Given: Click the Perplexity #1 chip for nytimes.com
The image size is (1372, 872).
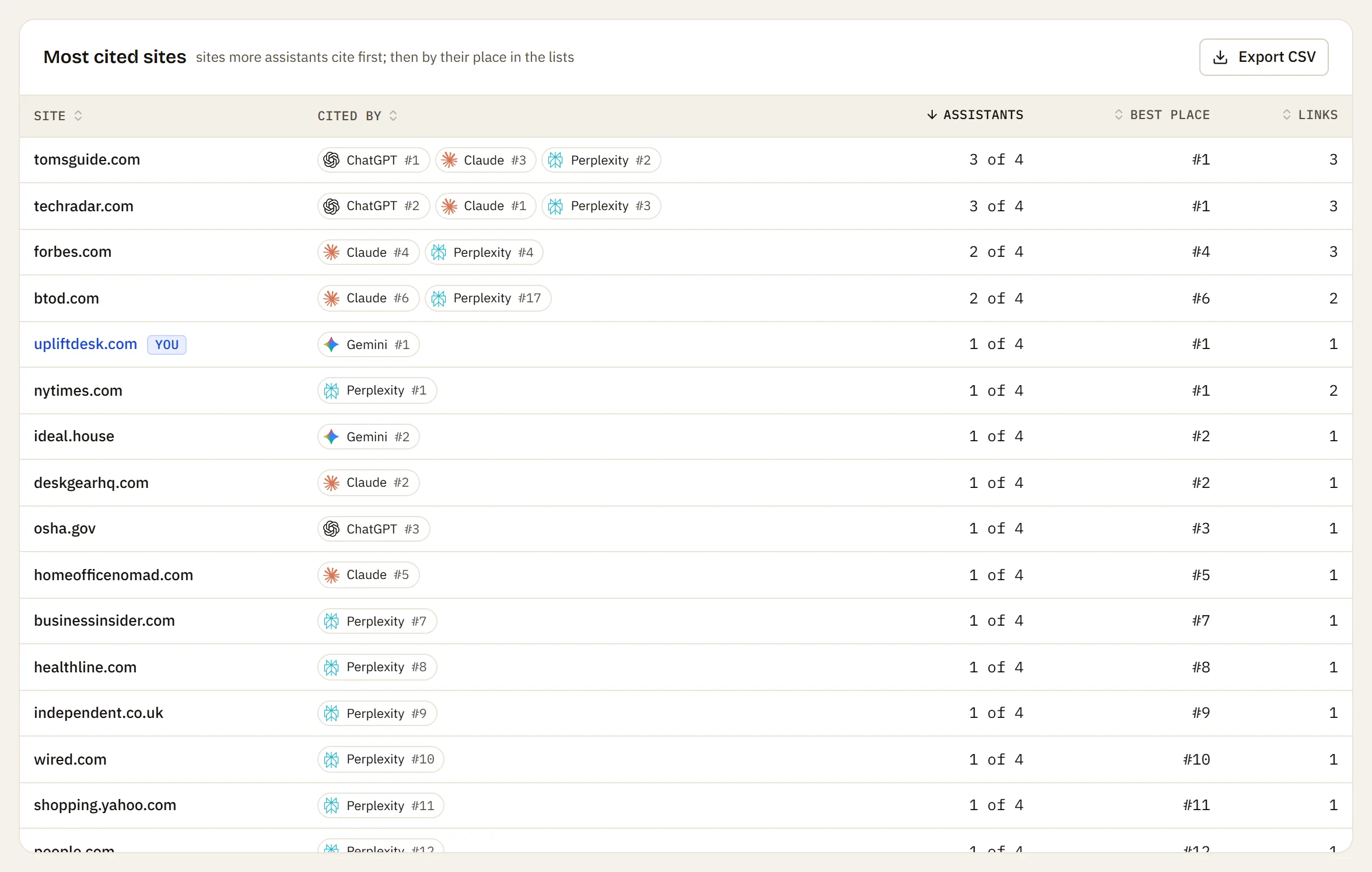Looking at the screenshot, I should 377,390.
